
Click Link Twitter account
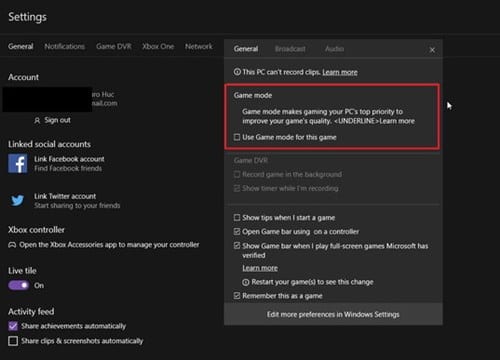(x=65, y=196)
